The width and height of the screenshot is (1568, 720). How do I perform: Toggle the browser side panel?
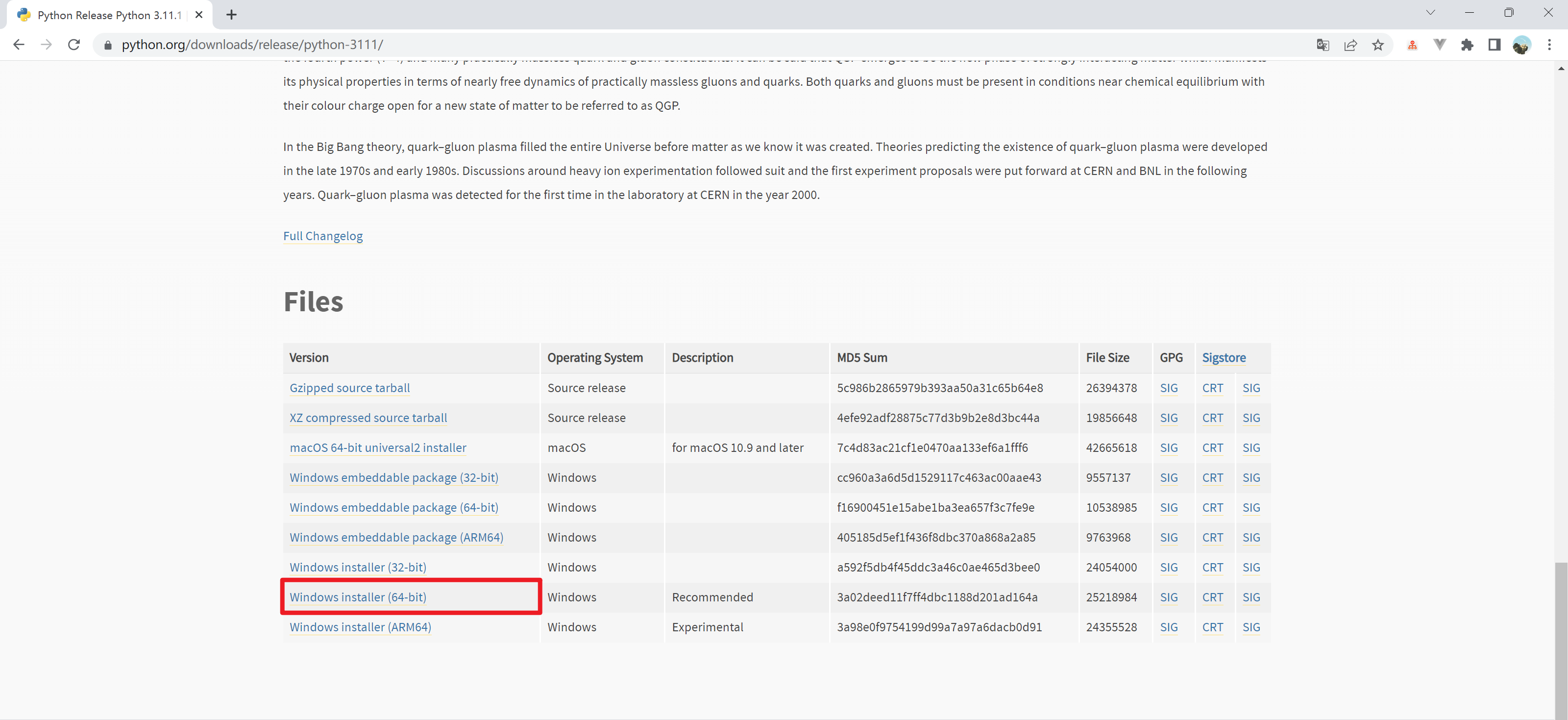(1494, 45)
